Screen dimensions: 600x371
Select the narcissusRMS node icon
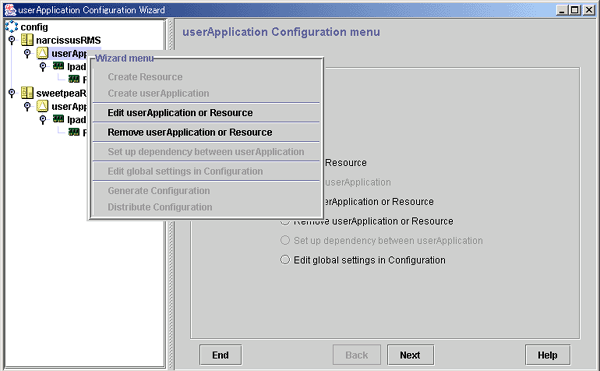point(27,40)
